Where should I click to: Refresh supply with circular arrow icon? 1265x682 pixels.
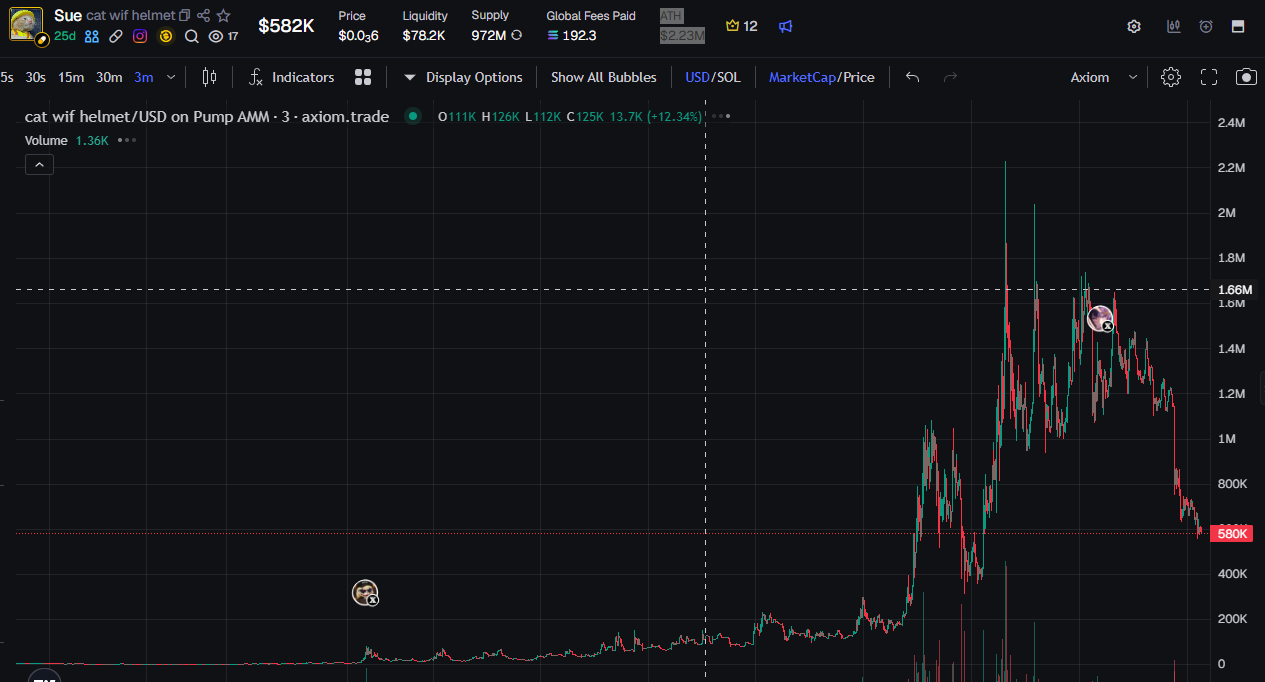tap(516, 35)
